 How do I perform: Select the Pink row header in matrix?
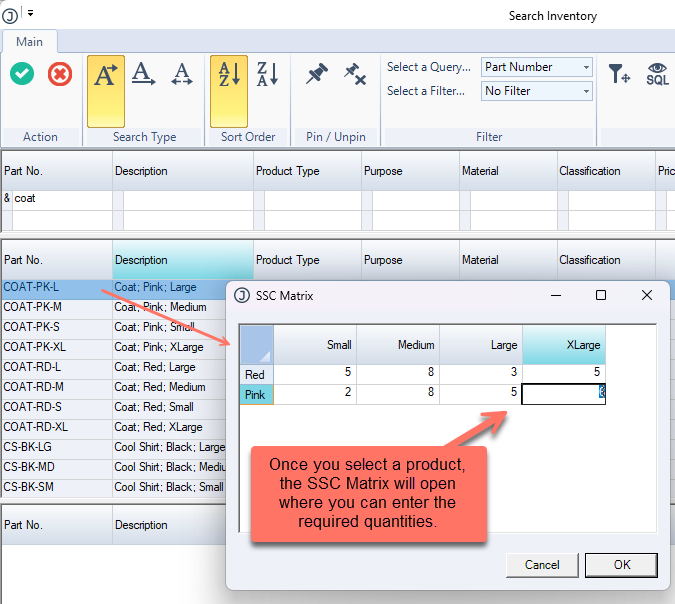[x=257, y=394]
